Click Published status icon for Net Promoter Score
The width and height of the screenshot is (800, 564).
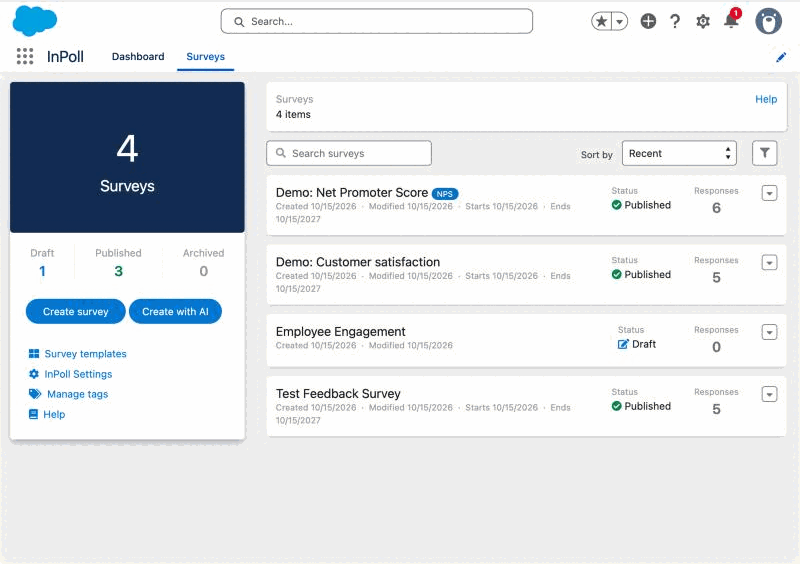(616, 205)
